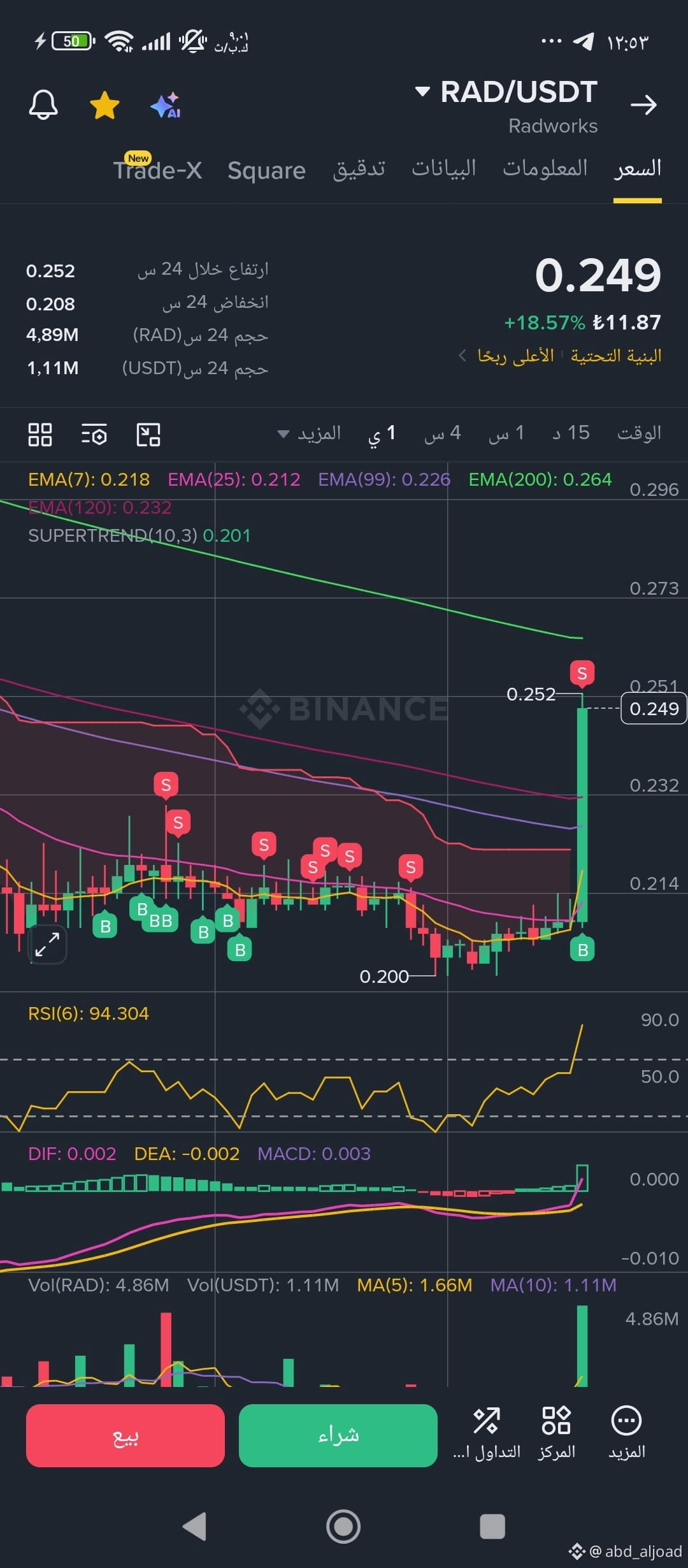The width and height of the screenshot is (688, 1568).
Task: Expand the المزيد timeframe dropdown
Action: pyautogui.click(x=310, y=433)
